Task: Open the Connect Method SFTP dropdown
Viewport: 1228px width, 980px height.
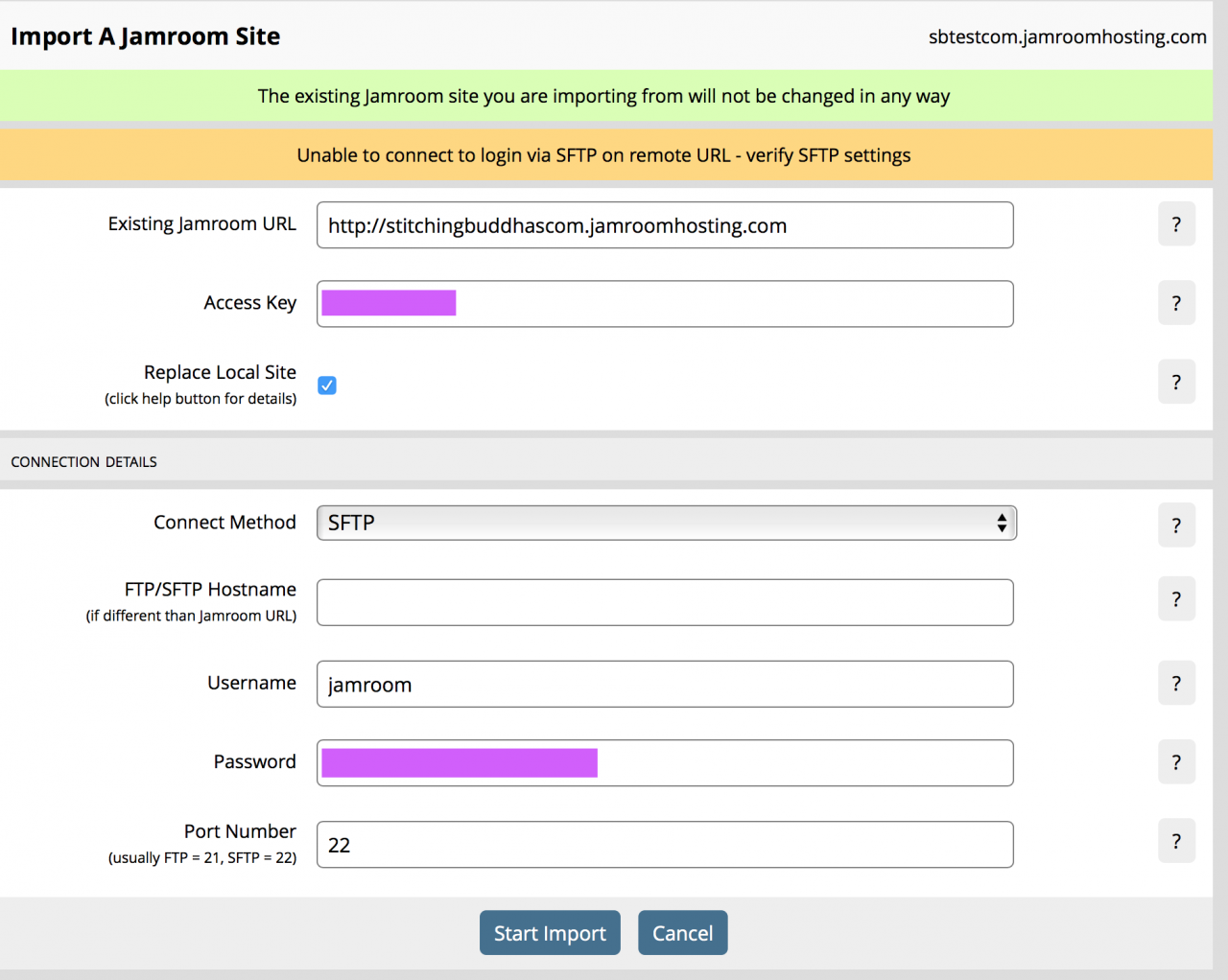Action: (666, 523)
